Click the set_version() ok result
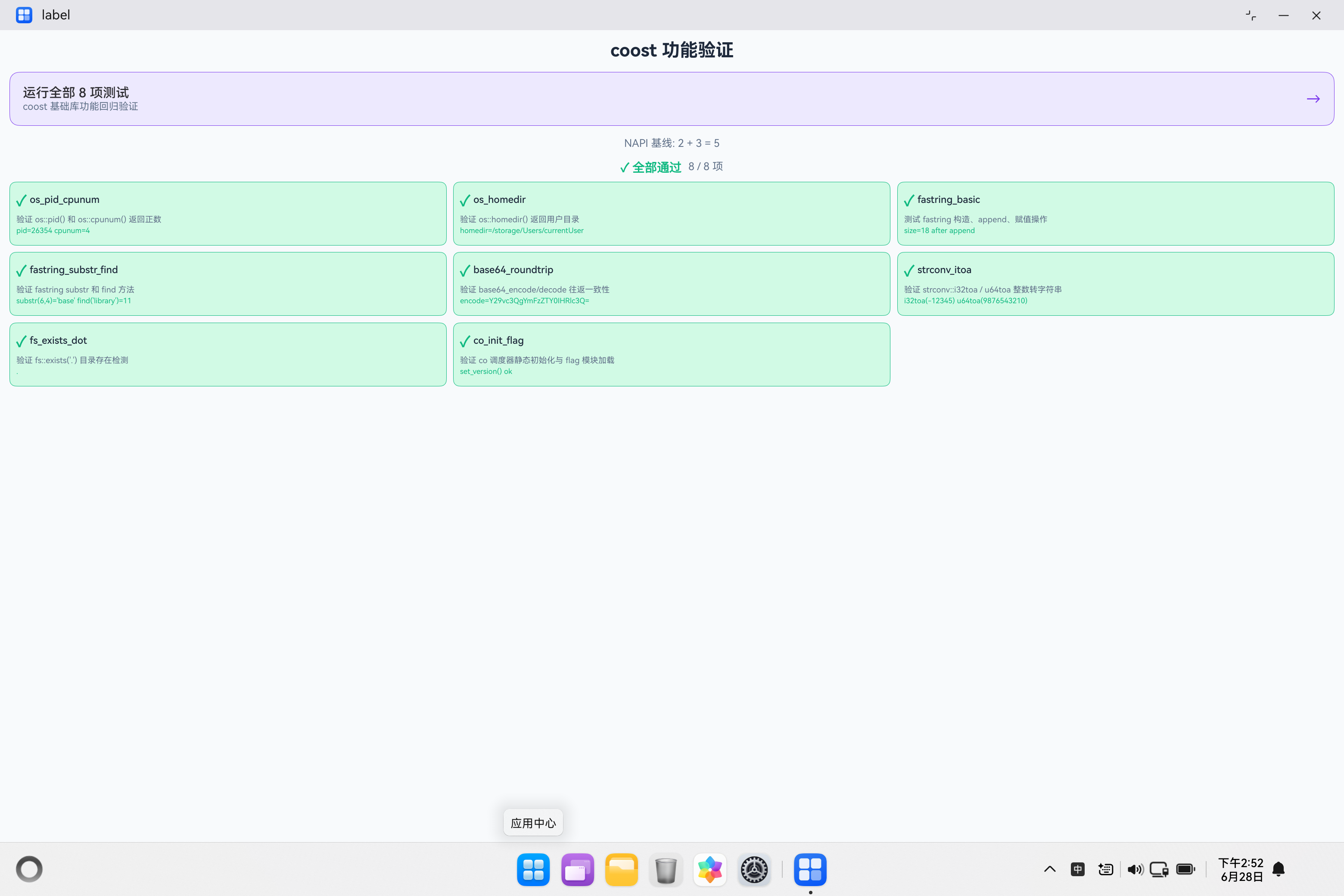 [x=486, y=371]
